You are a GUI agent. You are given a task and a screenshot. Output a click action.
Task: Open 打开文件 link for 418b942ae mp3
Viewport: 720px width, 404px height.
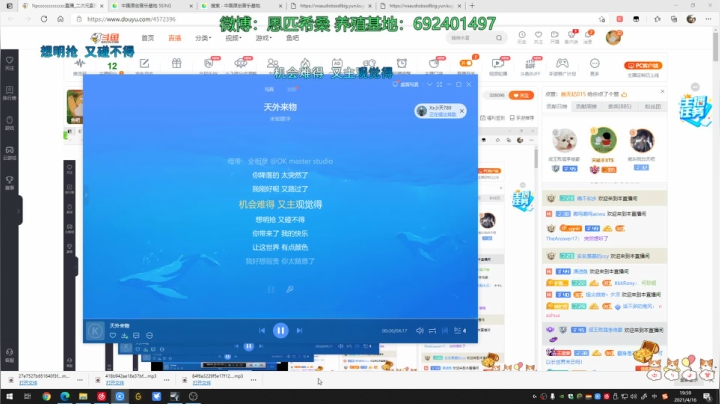click(x=115, y=383)
